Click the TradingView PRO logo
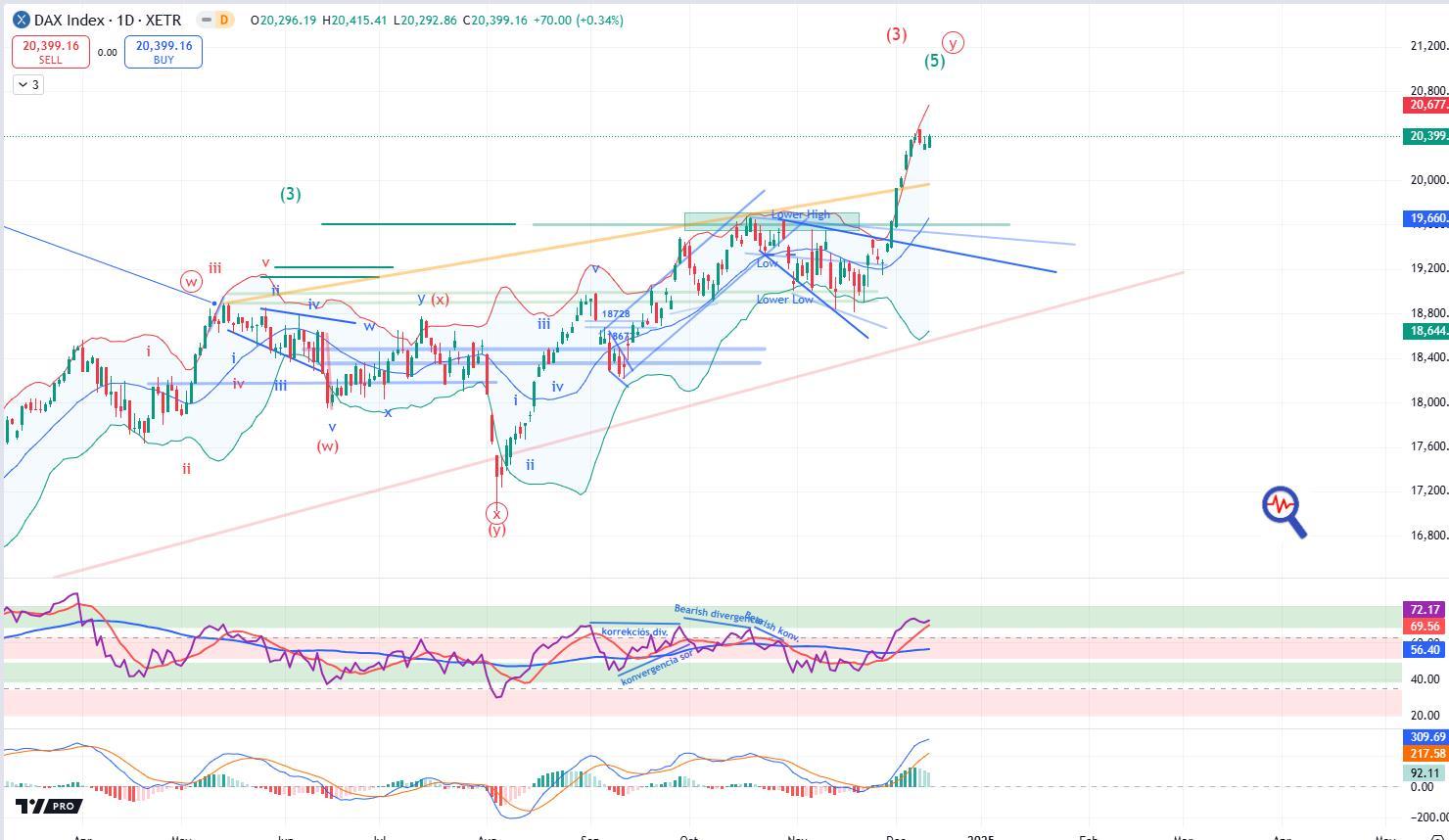 48,806
